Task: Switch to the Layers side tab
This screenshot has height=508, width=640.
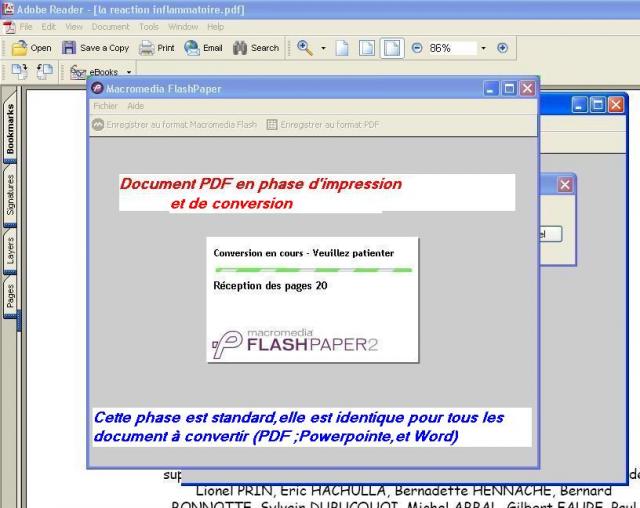Action: click(10, 250)
